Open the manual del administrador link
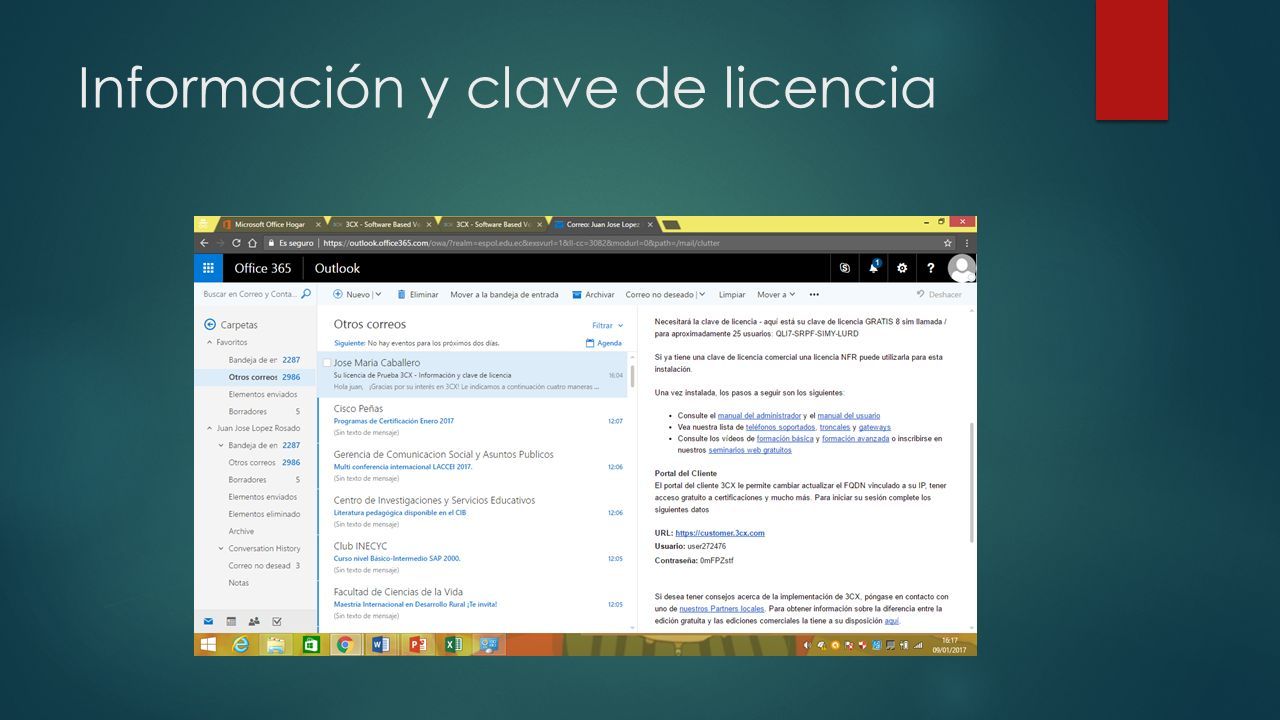 point(759,415)
